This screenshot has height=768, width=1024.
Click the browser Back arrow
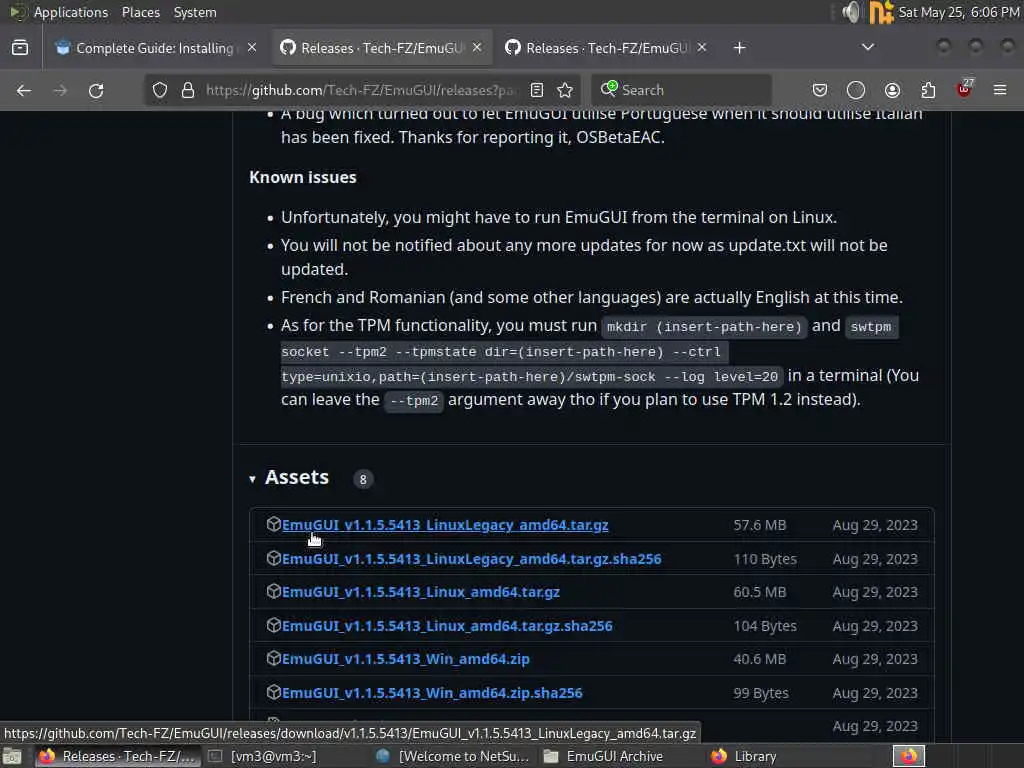pos(24,90)
